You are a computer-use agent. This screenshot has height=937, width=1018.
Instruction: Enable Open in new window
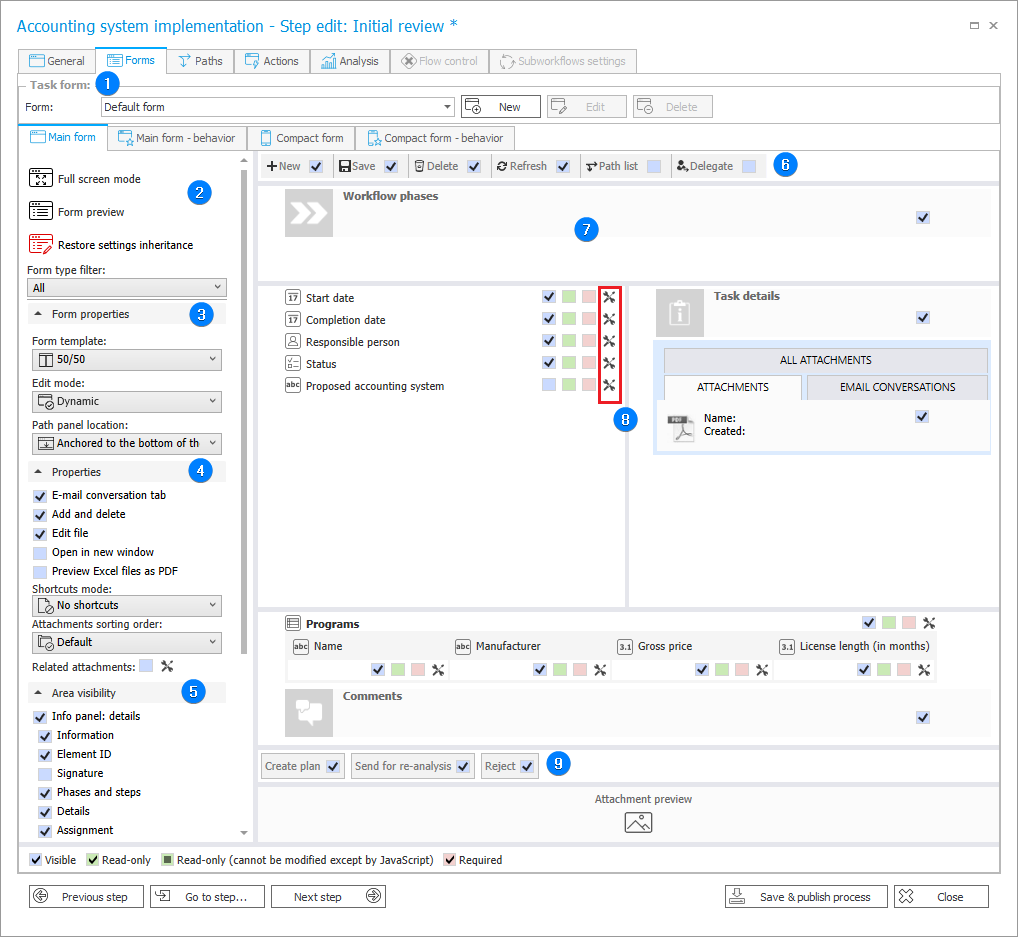[x=40, y=553]
